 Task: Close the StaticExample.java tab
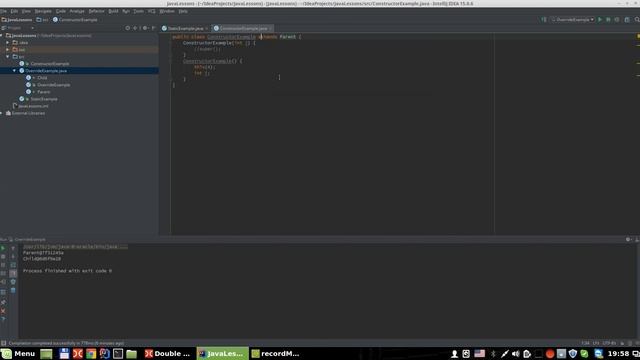pyautogui.click(x=207, y=29)
